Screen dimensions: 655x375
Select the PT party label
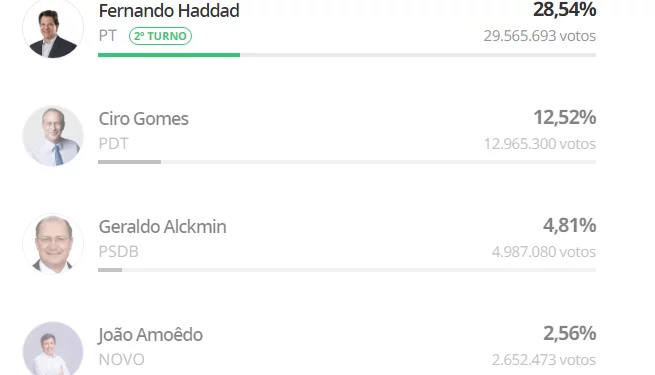click(108, 36)
